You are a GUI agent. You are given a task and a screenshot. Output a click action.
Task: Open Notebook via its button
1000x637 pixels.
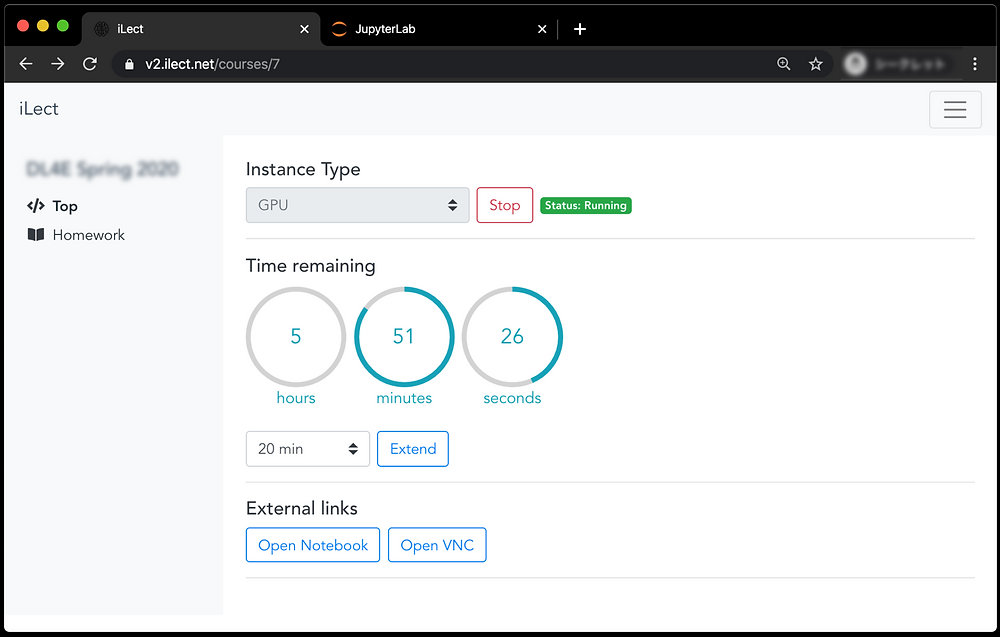coord(312,545)
